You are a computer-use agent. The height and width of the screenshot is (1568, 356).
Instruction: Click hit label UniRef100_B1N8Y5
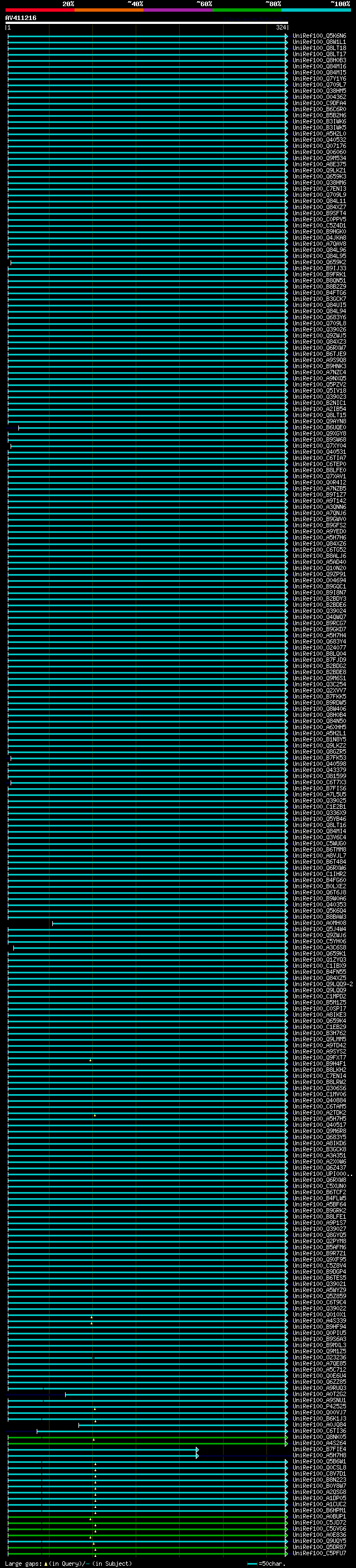pyautogui.click(x=319, y=739)
